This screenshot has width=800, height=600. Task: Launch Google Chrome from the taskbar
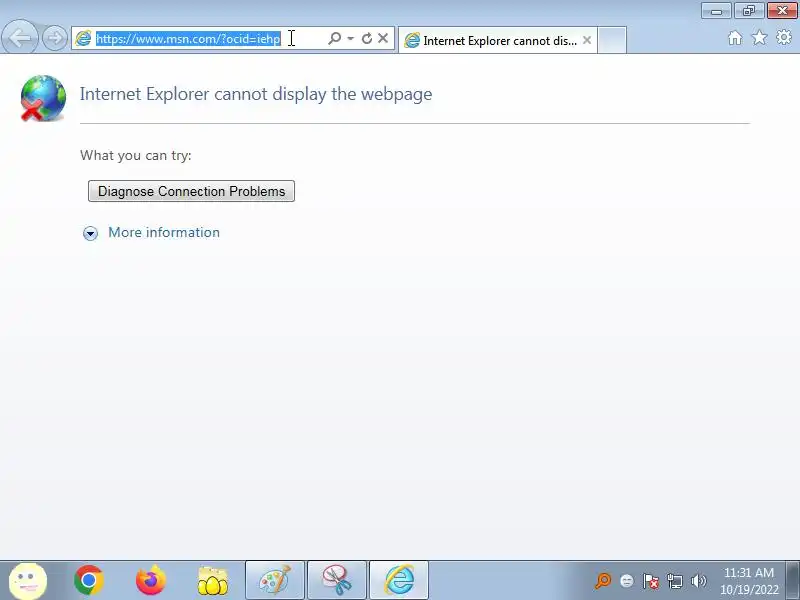coord(89,580)
